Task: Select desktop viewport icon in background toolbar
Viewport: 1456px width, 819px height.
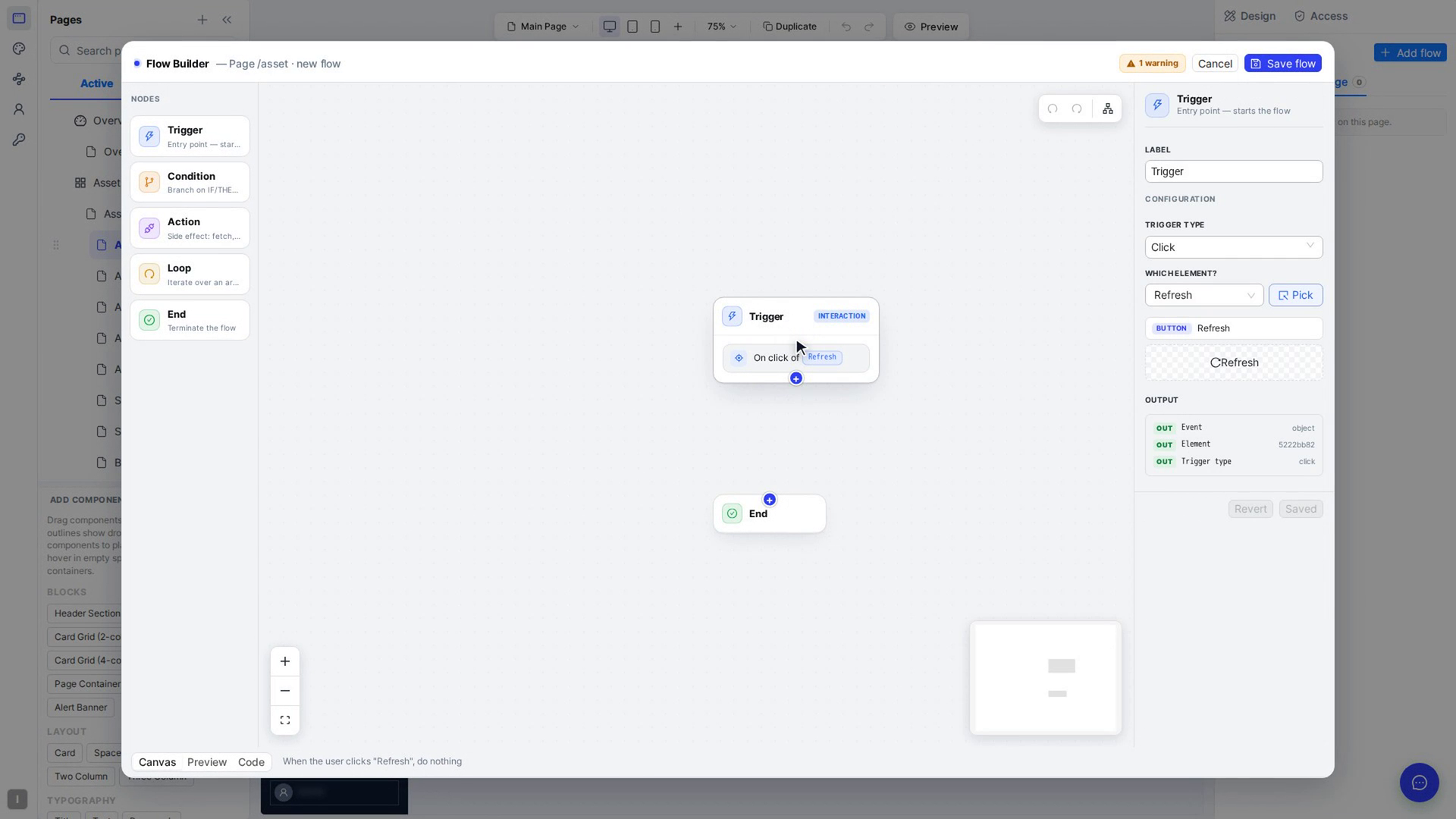Action: 609,27
